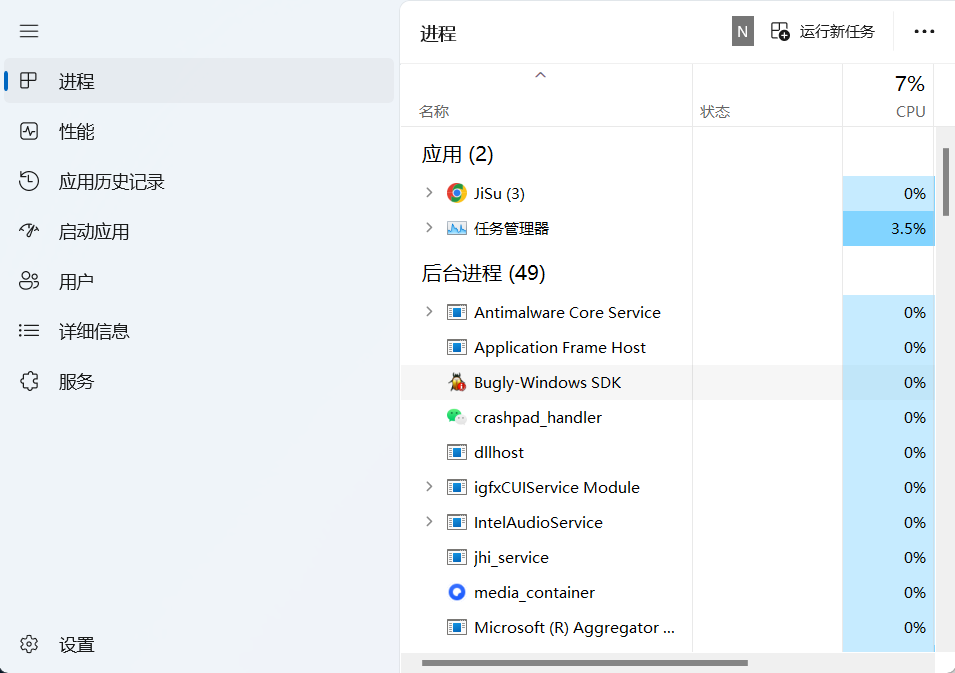
Task: Click the Users sidebar icon
Action: click(29, 281)
